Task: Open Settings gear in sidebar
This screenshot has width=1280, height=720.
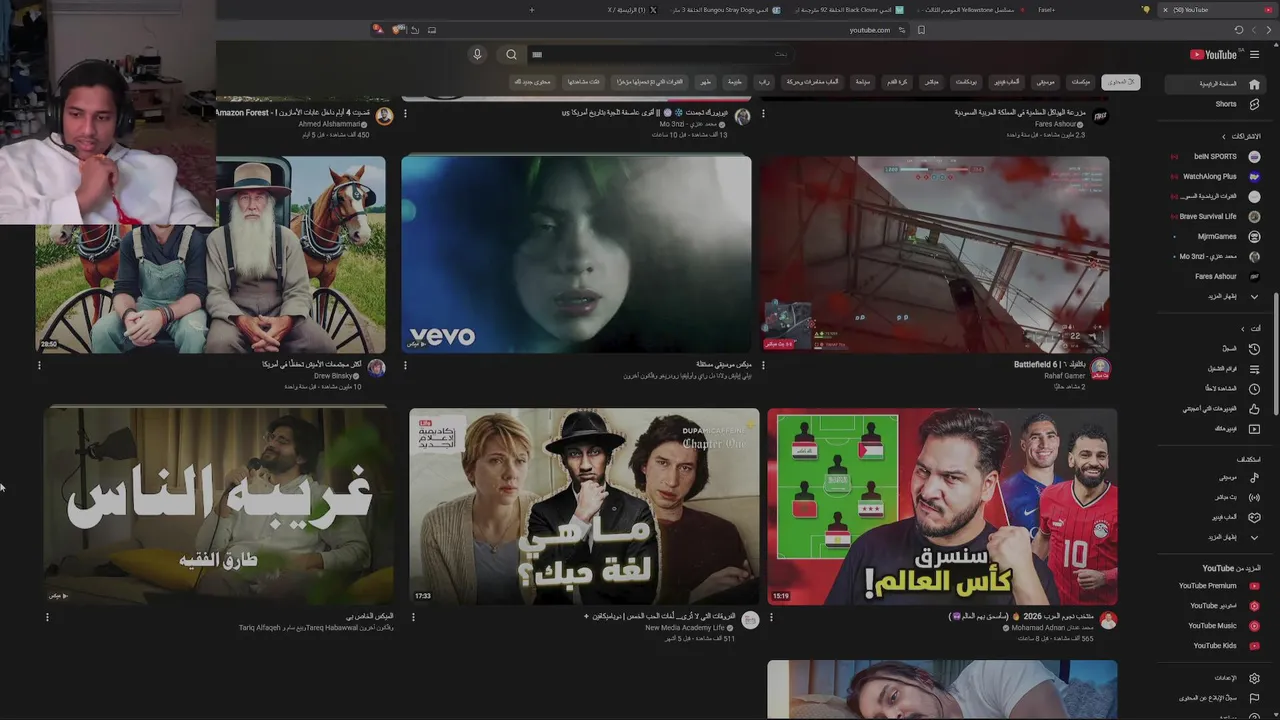Action: (1254, 678)
